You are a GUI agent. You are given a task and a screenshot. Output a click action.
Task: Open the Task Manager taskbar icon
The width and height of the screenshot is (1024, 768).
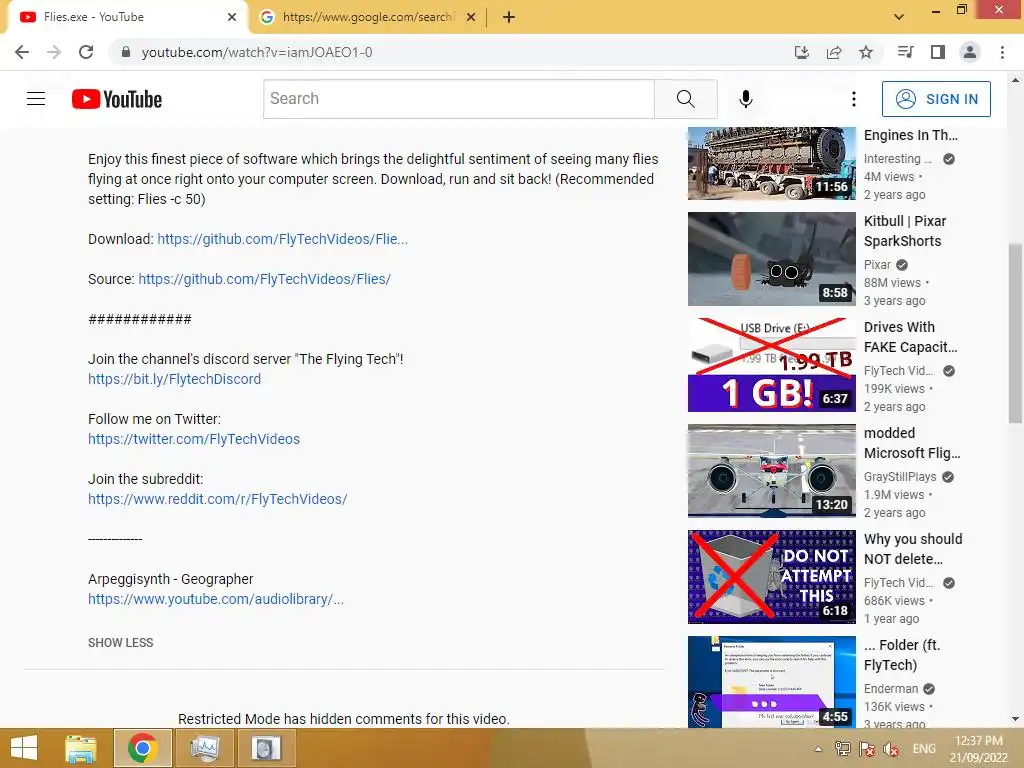pyautogui.click(x=204, y=748)
